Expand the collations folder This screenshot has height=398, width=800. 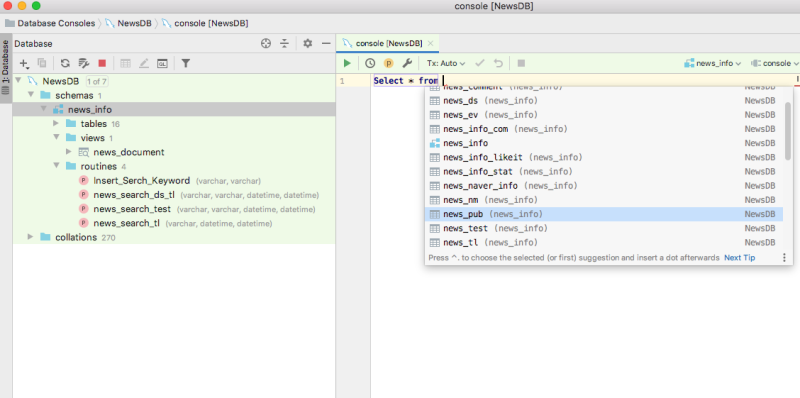pyautogui.click(x=31, y=237)
